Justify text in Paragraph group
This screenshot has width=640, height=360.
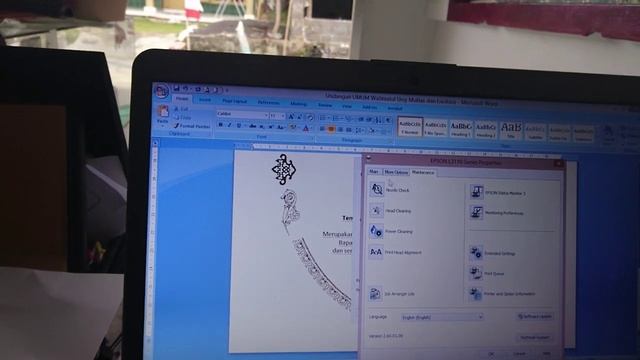[x=349, y=130]
